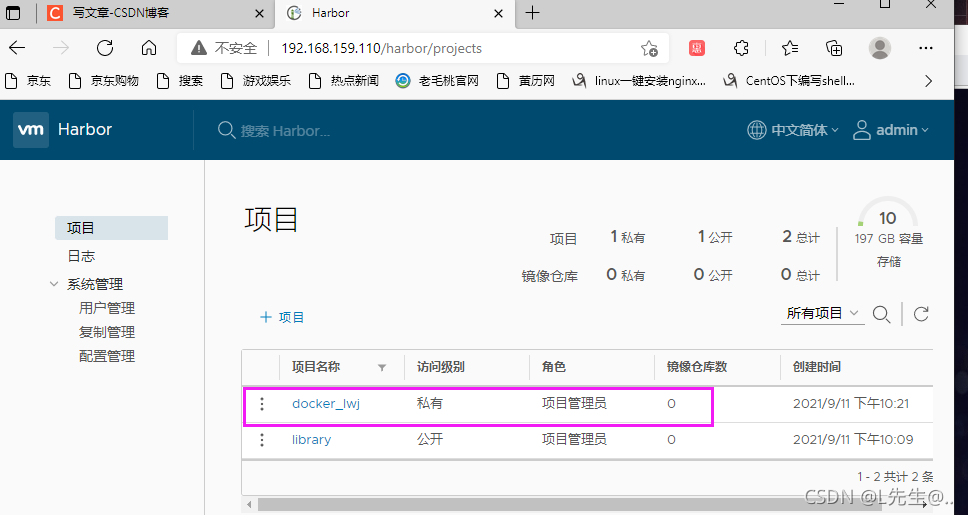The image size is (968, 515).
Task: Go to browser home page icon
Action: coord(149,48)
